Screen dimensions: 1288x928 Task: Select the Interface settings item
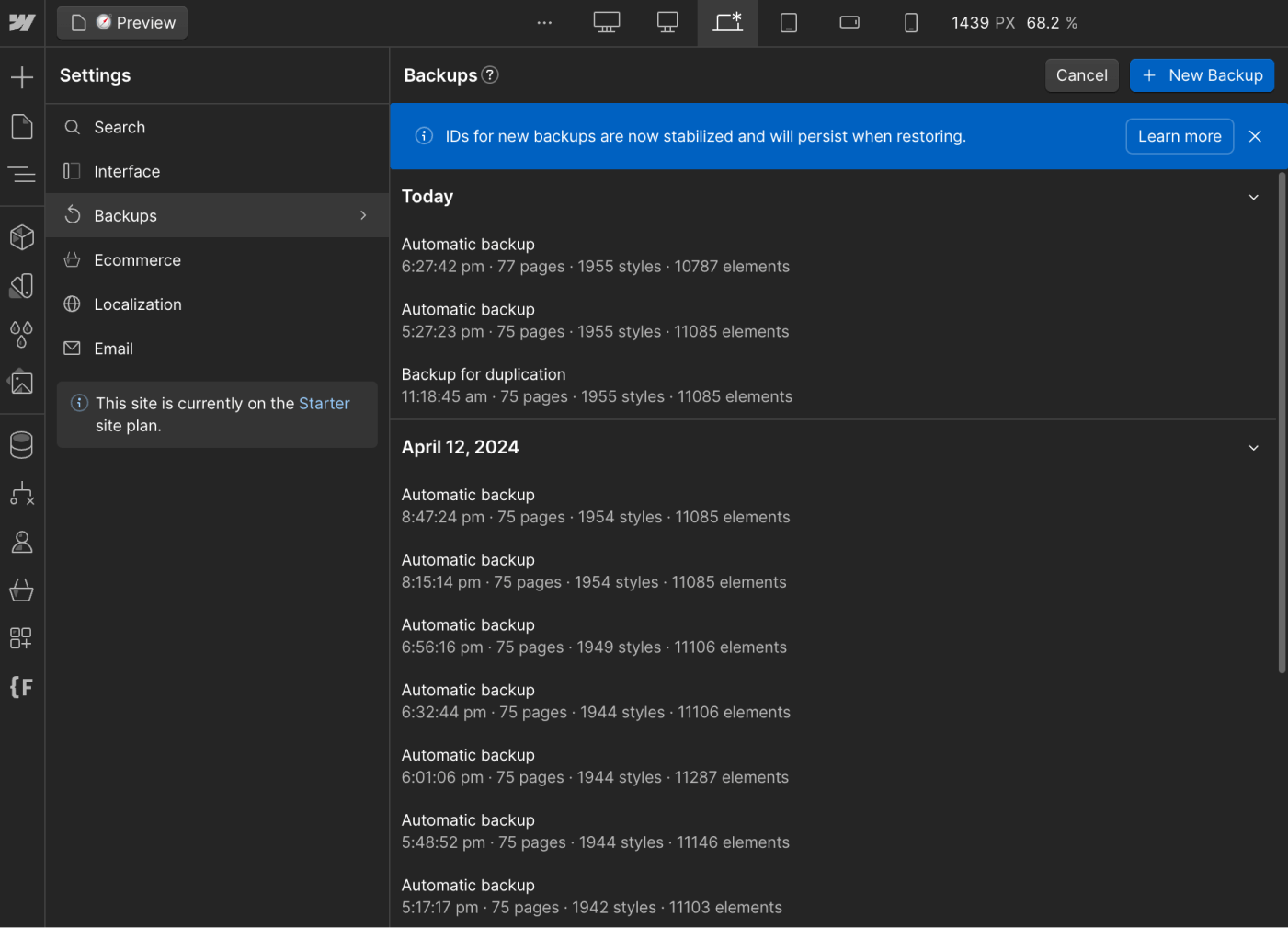click(127, 171)
